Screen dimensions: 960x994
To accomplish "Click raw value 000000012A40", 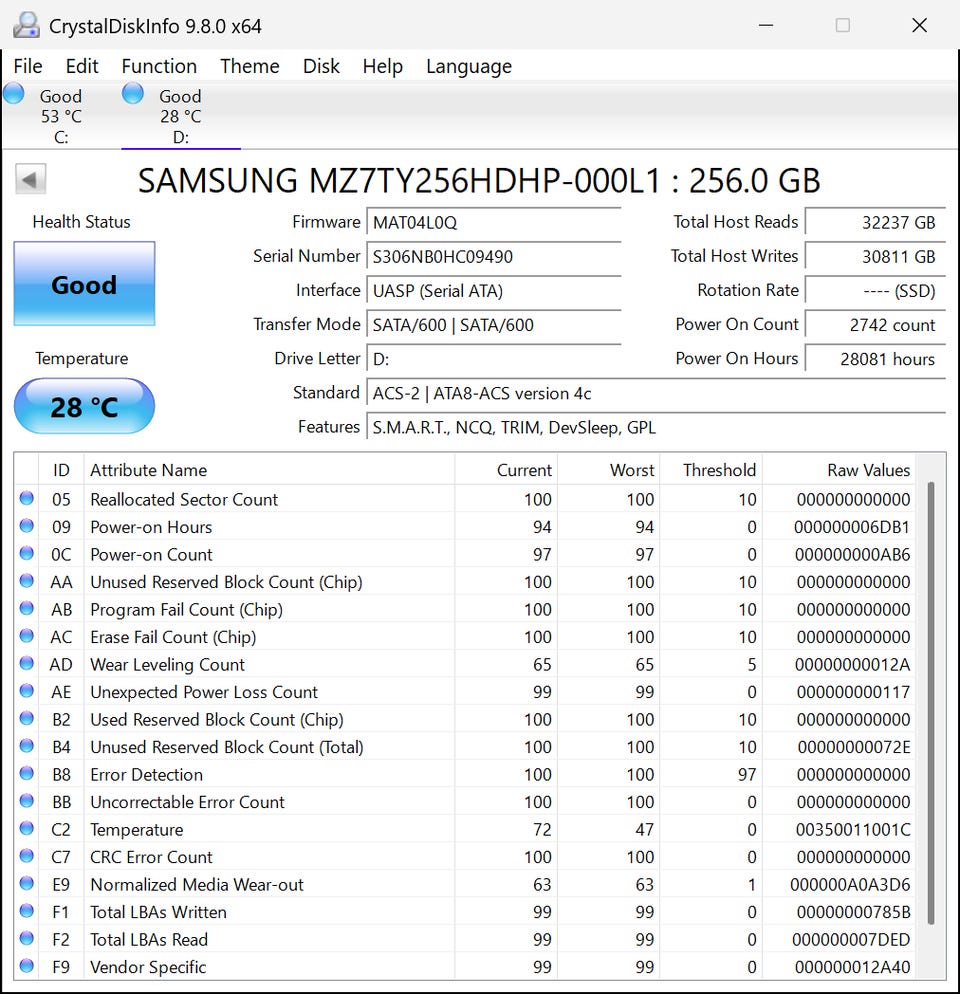I will click(852, 967).
